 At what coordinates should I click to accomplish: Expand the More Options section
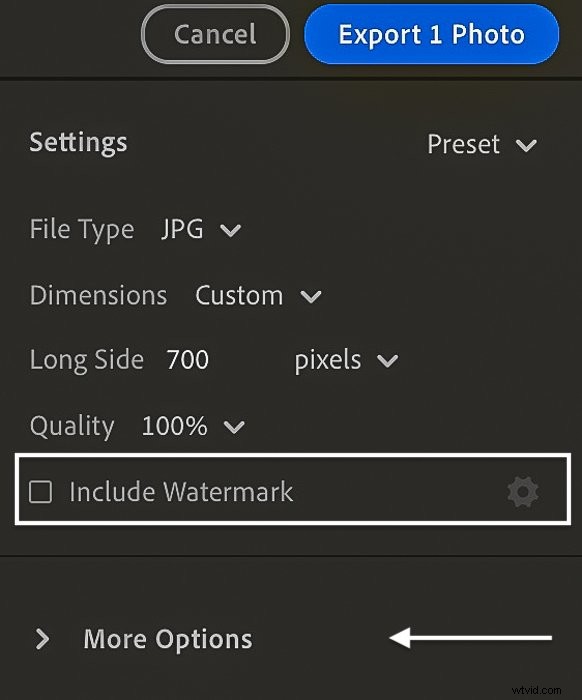pyautogui.click(x=144, y=639)
